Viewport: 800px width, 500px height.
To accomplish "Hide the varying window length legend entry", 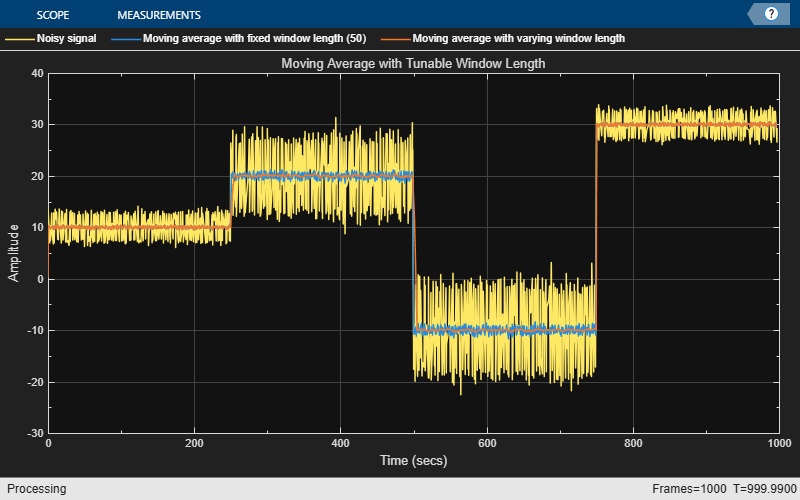I will (518, 39).
